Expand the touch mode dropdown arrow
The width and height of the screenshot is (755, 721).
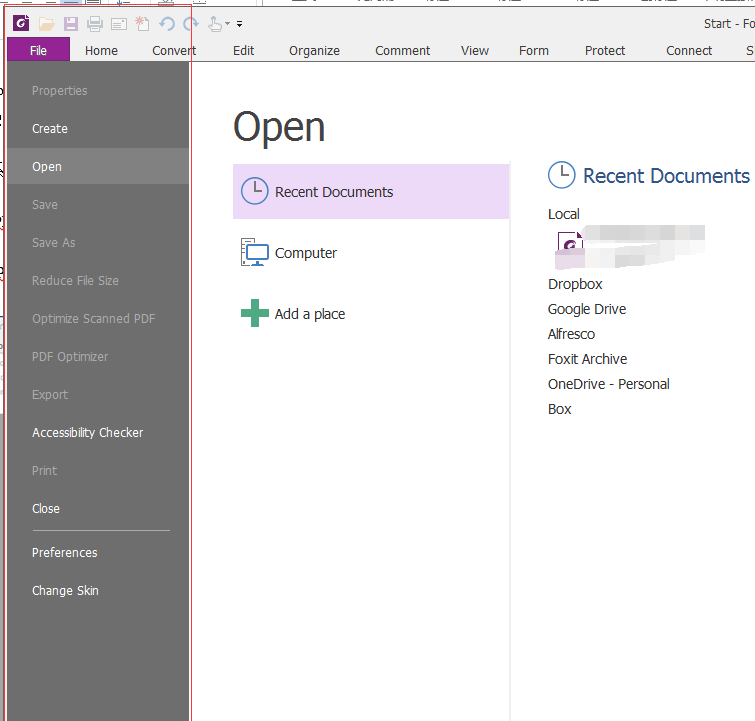pos(228,24)
